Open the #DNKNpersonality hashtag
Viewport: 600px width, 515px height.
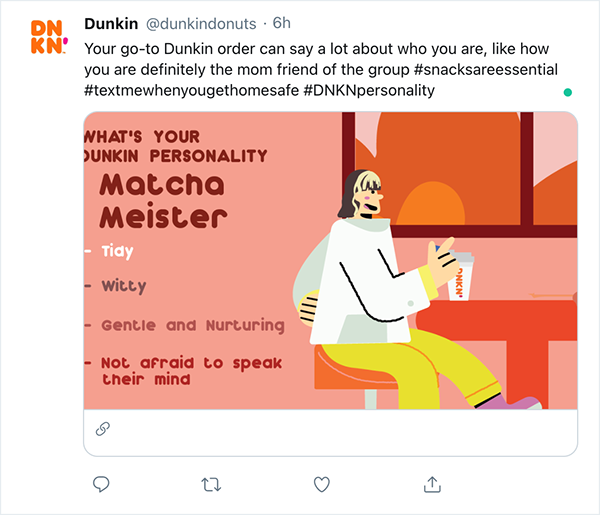click(x=369, y=91)
